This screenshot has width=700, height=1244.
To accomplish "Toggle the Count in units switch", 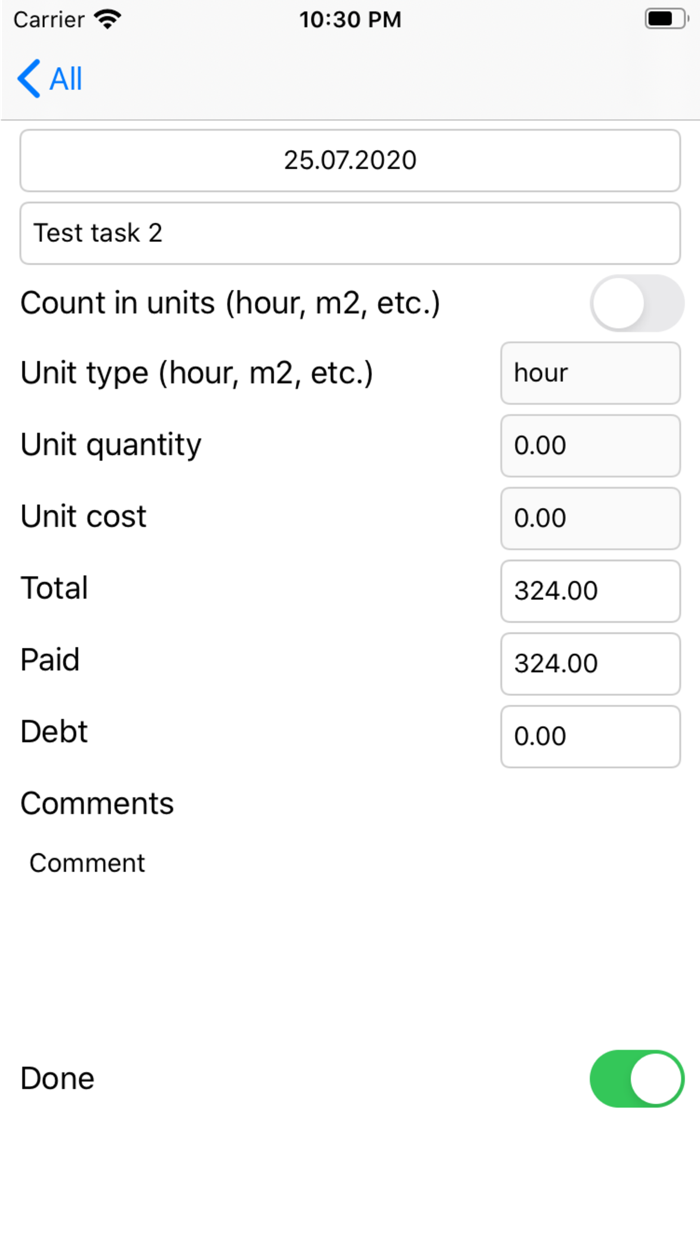I will [x=637, y=303].
